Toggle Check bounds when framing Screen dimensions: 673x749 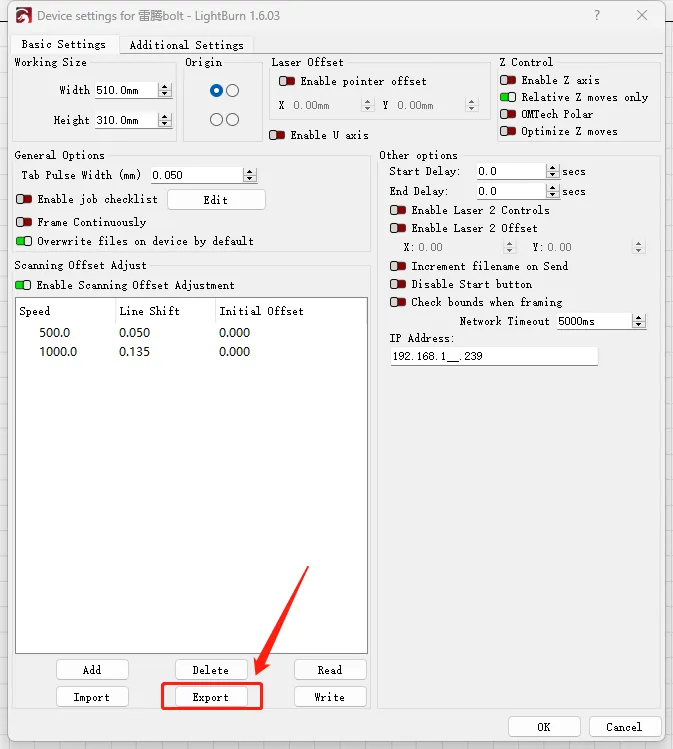[398, 302]
